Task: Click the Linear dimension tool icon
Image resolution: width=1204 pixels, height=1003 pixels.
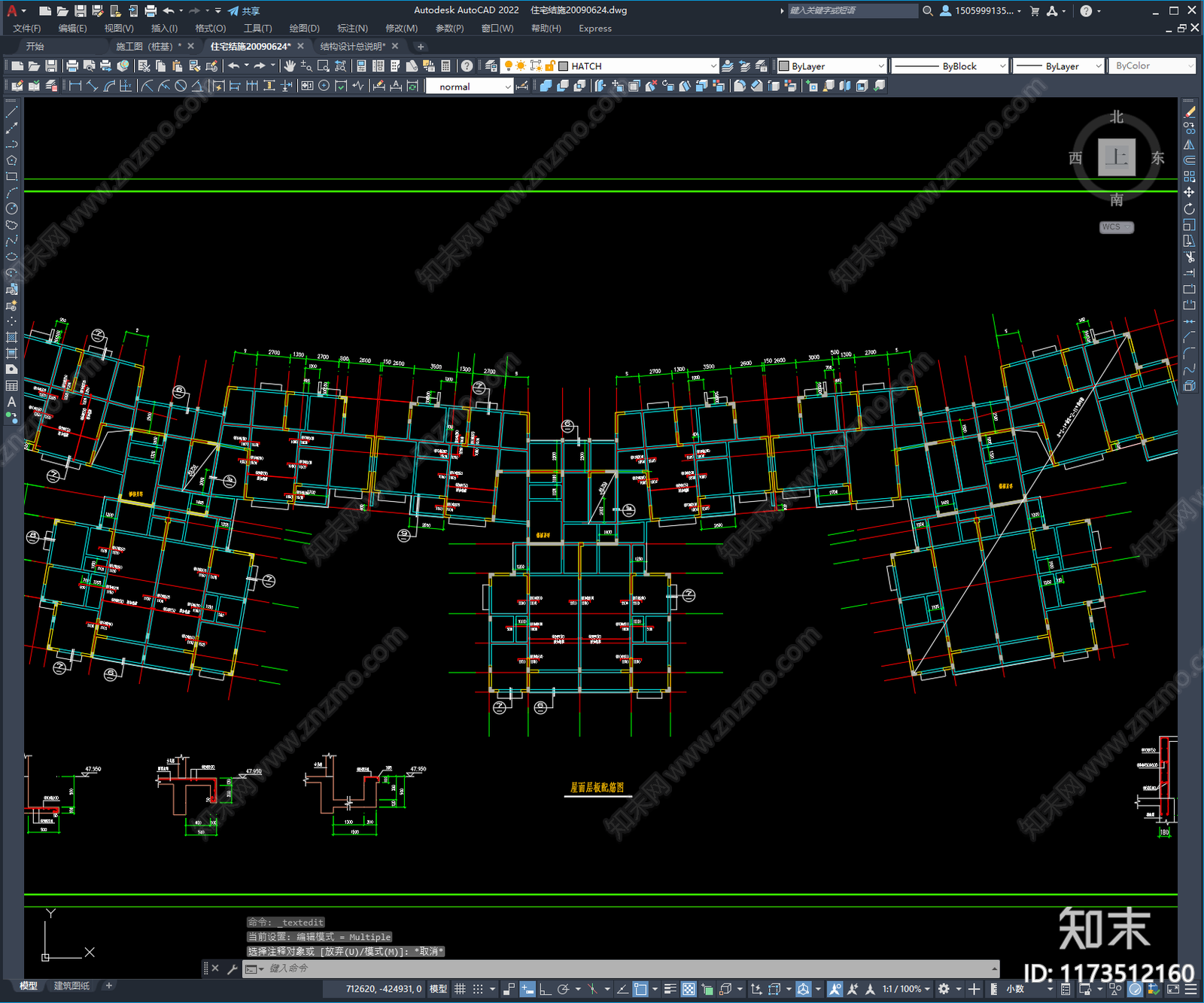Action: (75, 86)
